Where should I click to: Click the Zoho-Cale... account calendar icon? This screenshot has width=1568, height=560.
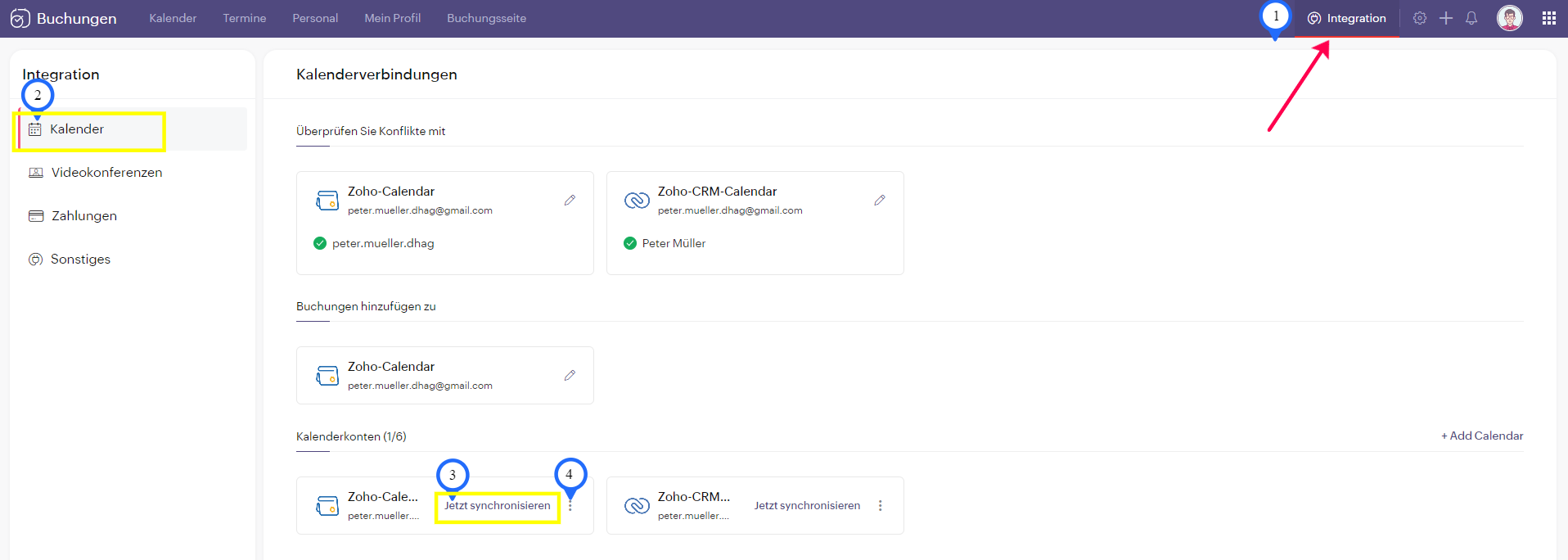(327, 506)
